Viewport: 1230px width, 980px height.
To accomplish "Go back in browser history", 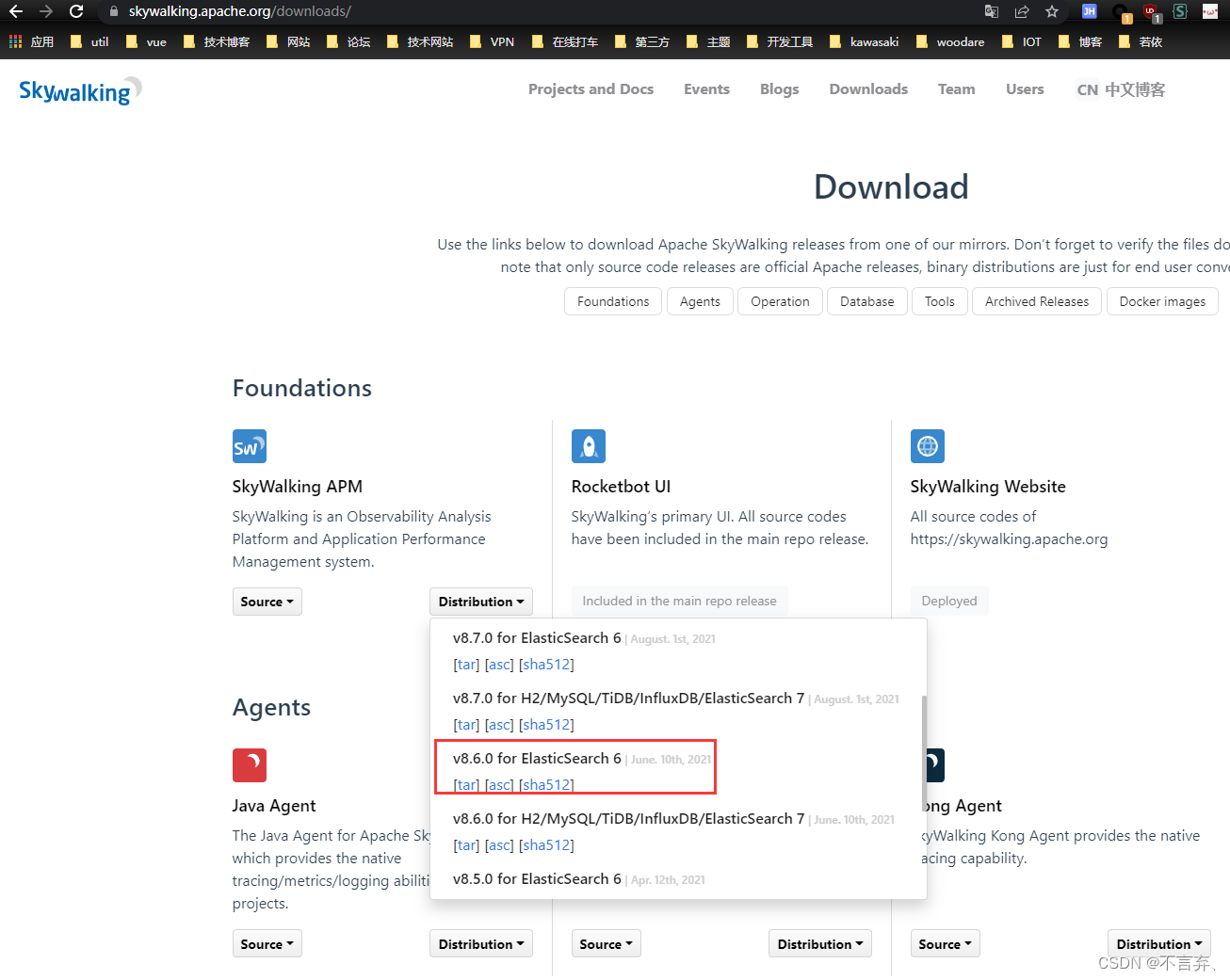I will click(x=16, y=11).
